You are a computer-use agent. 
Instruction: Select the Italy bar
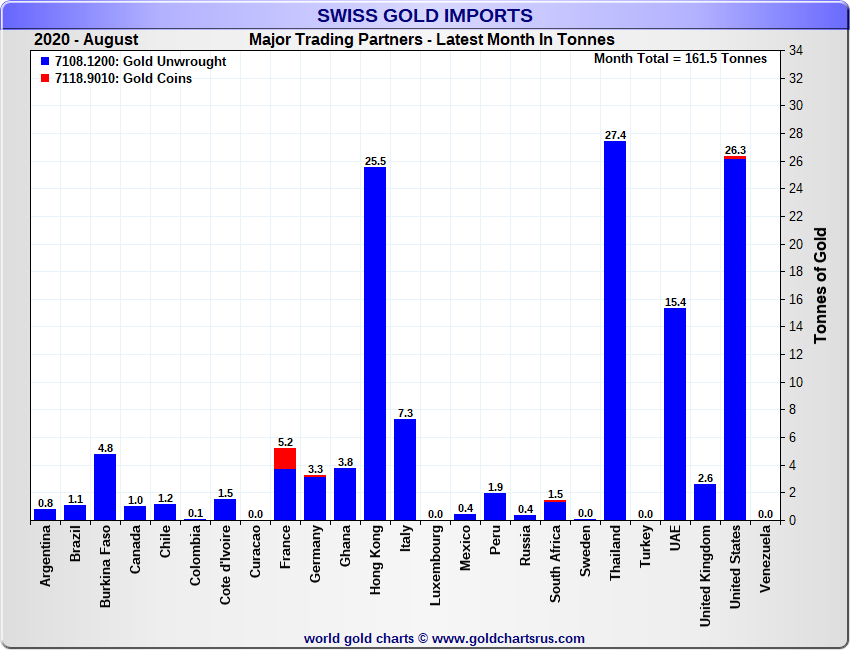click(x=405, y=469)
